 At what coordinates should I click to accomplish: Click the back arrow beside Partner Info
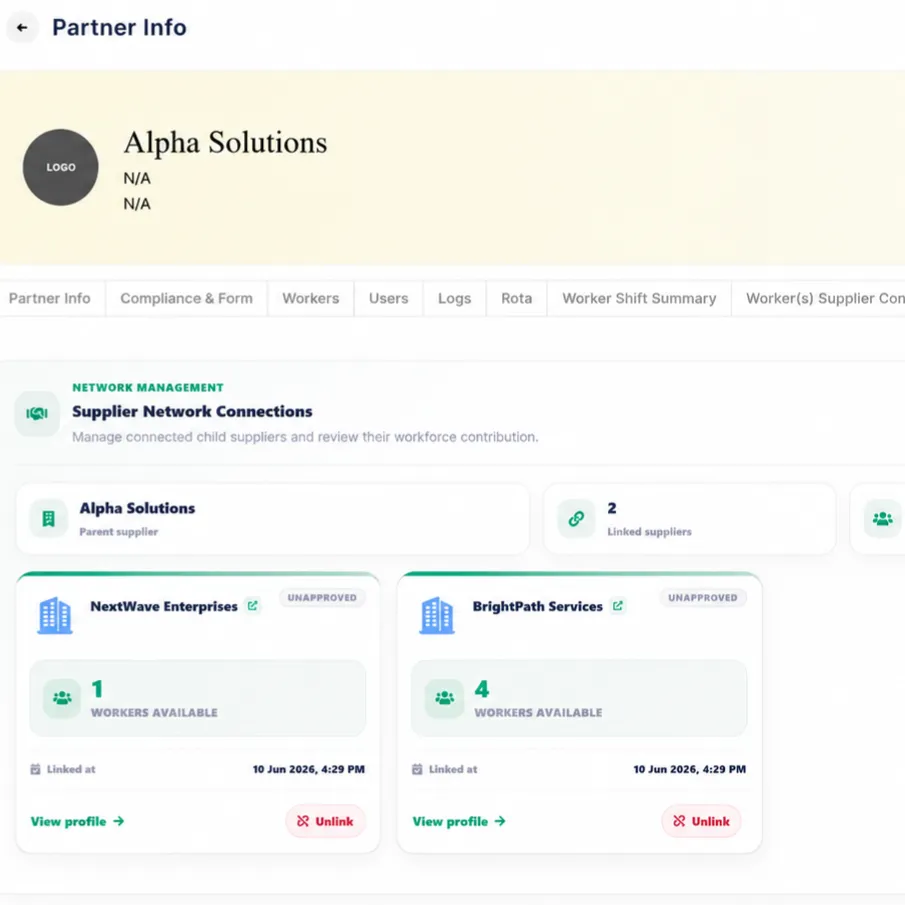(22, 27)
